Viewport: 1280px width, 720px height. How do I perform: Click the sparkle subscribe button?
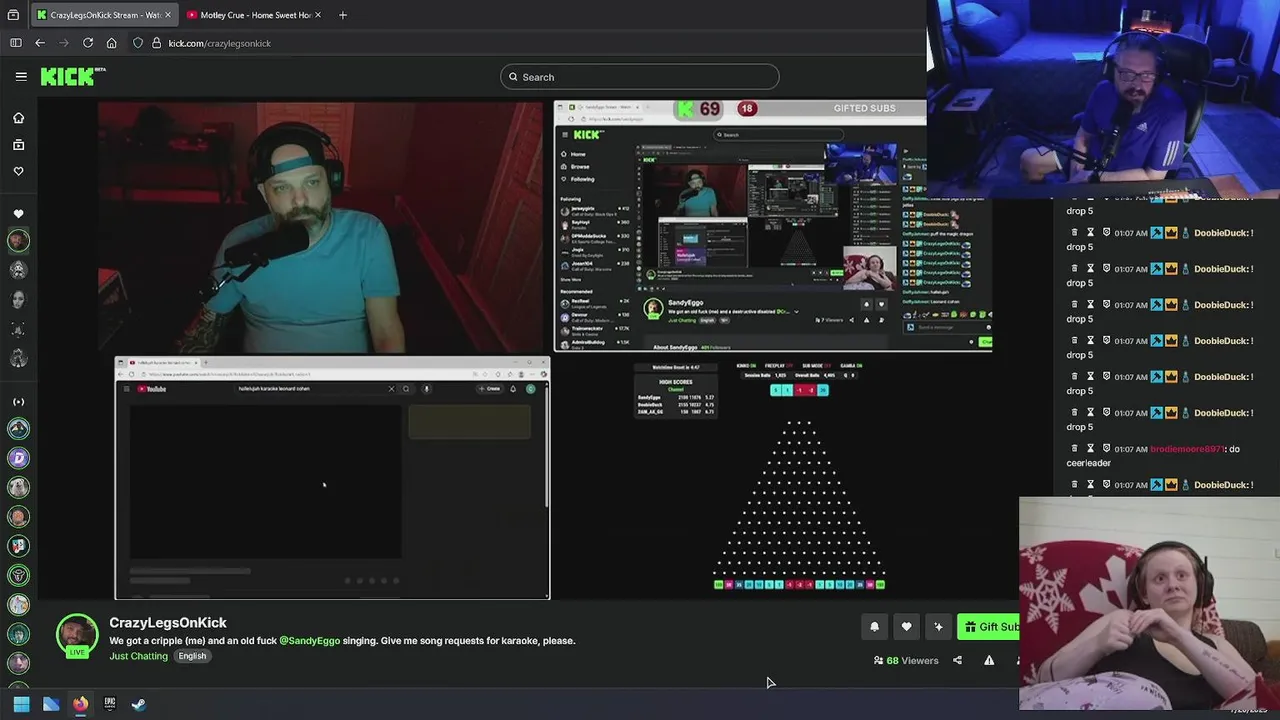pos(938,627)
